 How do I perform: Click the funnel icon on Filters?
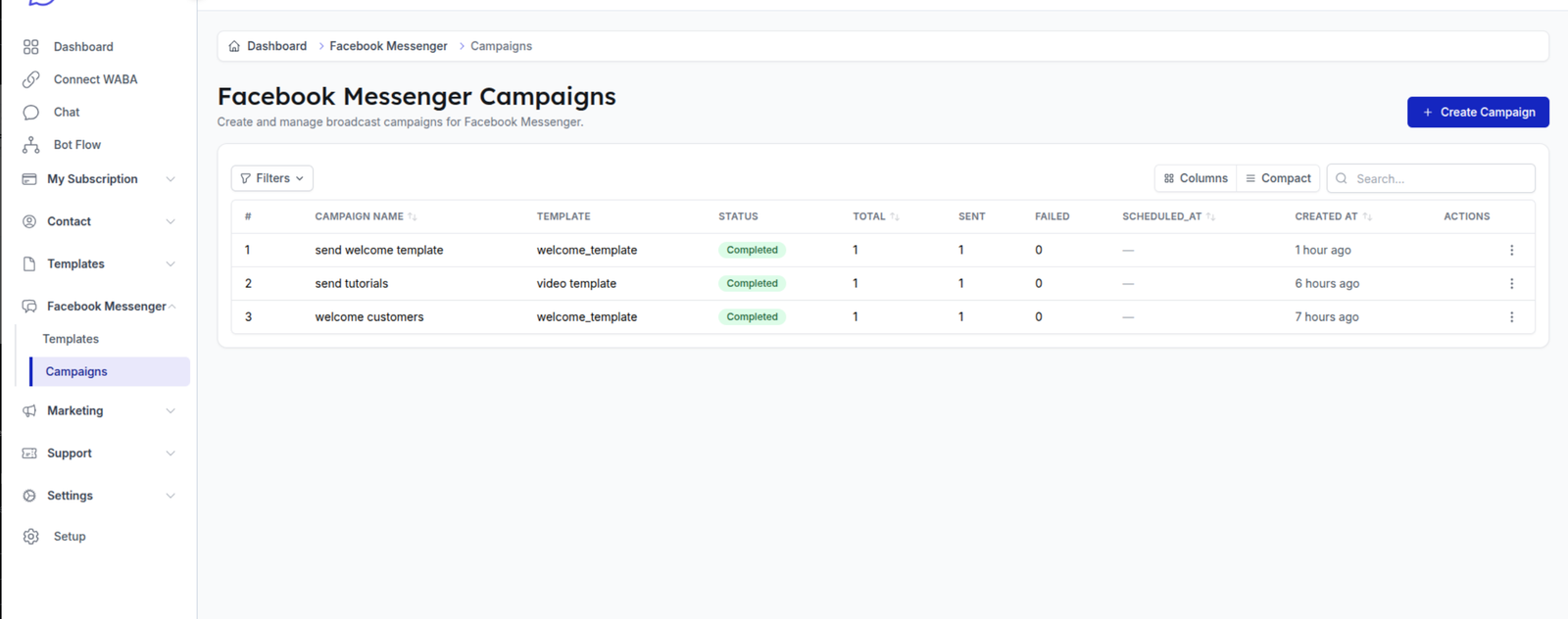(x=245, y=178)
